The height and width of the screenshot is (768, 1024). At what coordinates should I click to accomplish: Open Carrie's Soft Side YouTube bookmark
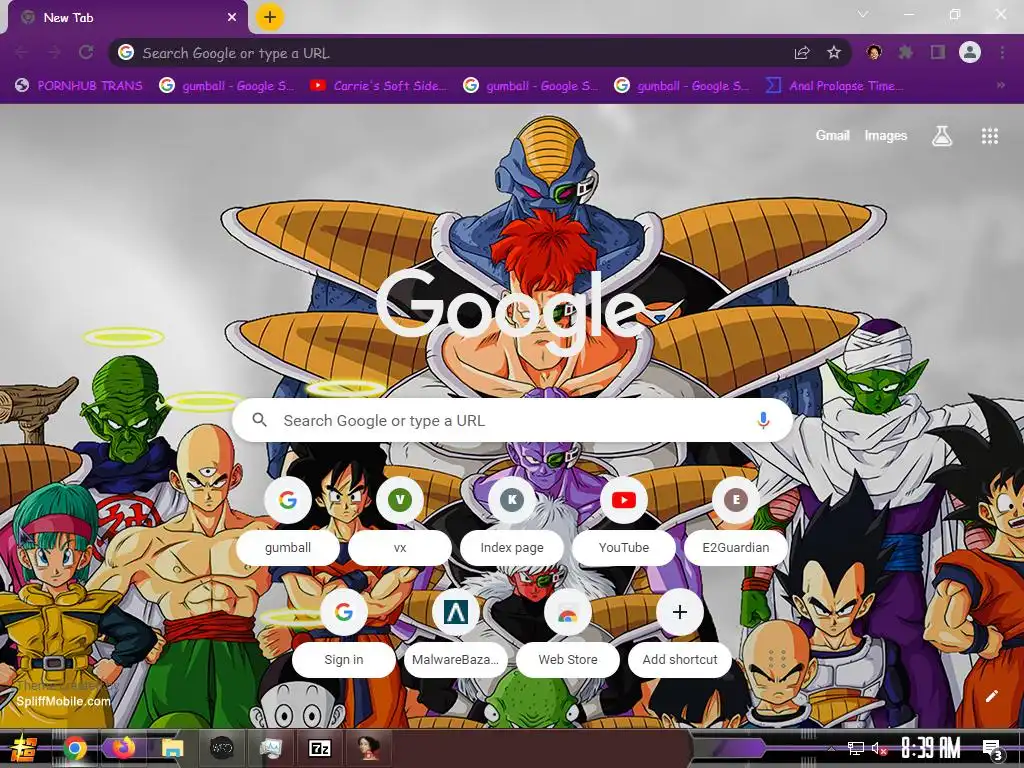(x=379, y=86)
